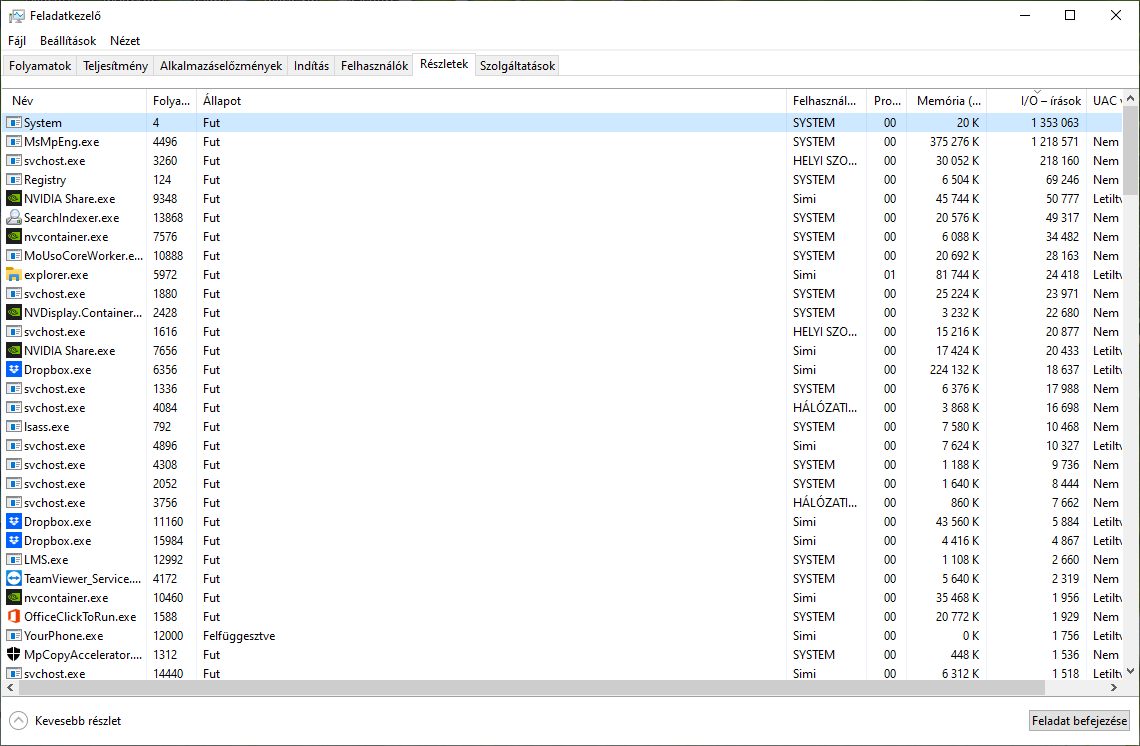Screen dimensions: 1140x746
Task: Collapse view with Kevesebb részlet
Action: pos(65,721)
